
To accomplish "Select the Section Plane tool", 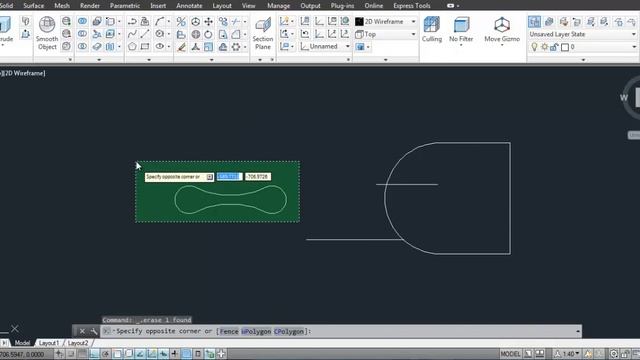I will (x=262, y=33).
